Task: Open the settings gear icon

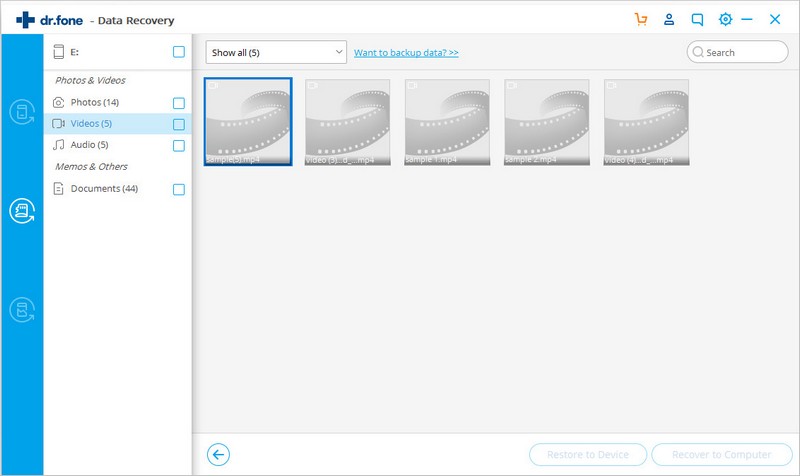Action: tap(725, 19)
